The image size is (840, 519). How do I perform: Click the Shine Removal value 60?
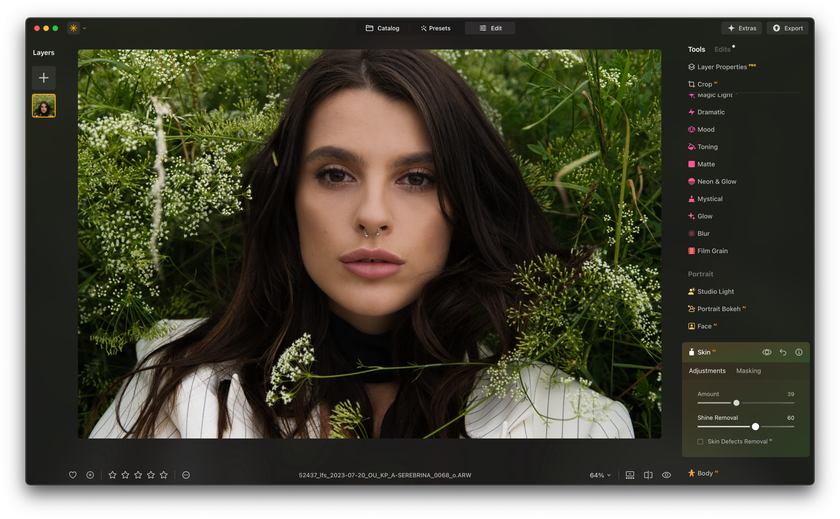coord(791,418)
